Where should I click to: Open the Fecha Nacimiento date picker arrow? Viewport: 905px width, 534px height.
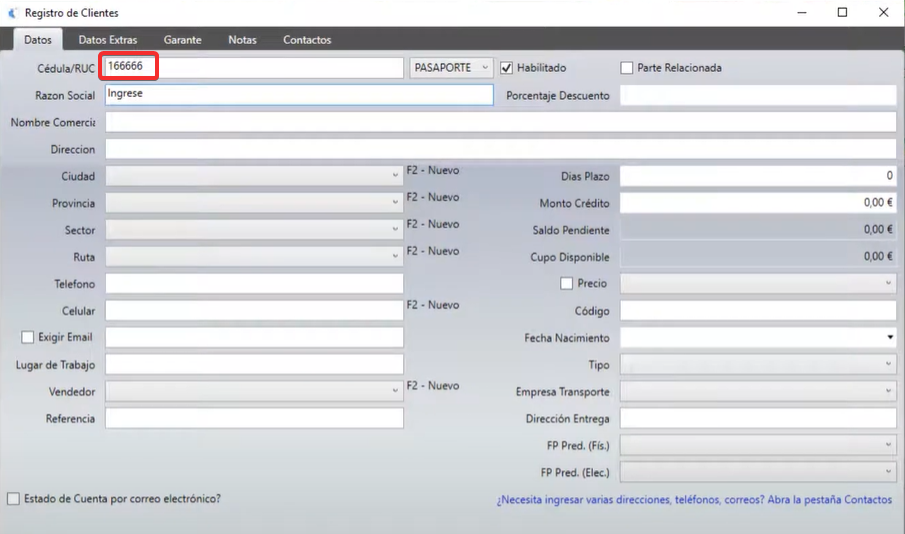click(890, 337)
